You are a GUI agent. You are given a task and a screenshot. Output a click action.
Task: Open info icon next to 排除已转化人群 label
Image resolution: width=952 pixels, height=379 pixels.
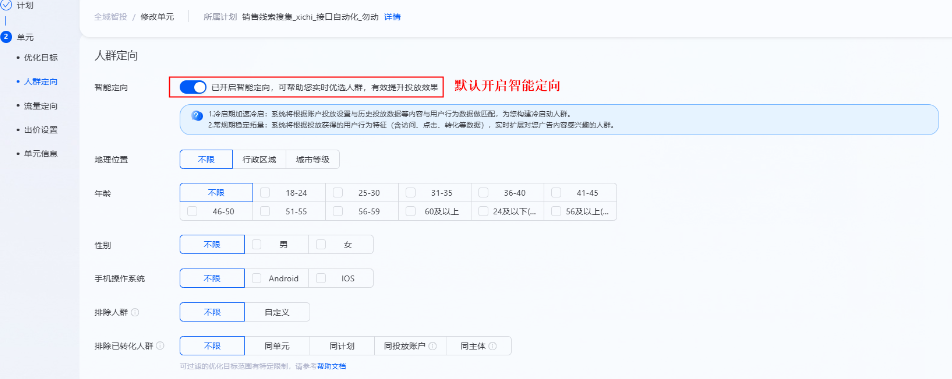coord(160,346)
